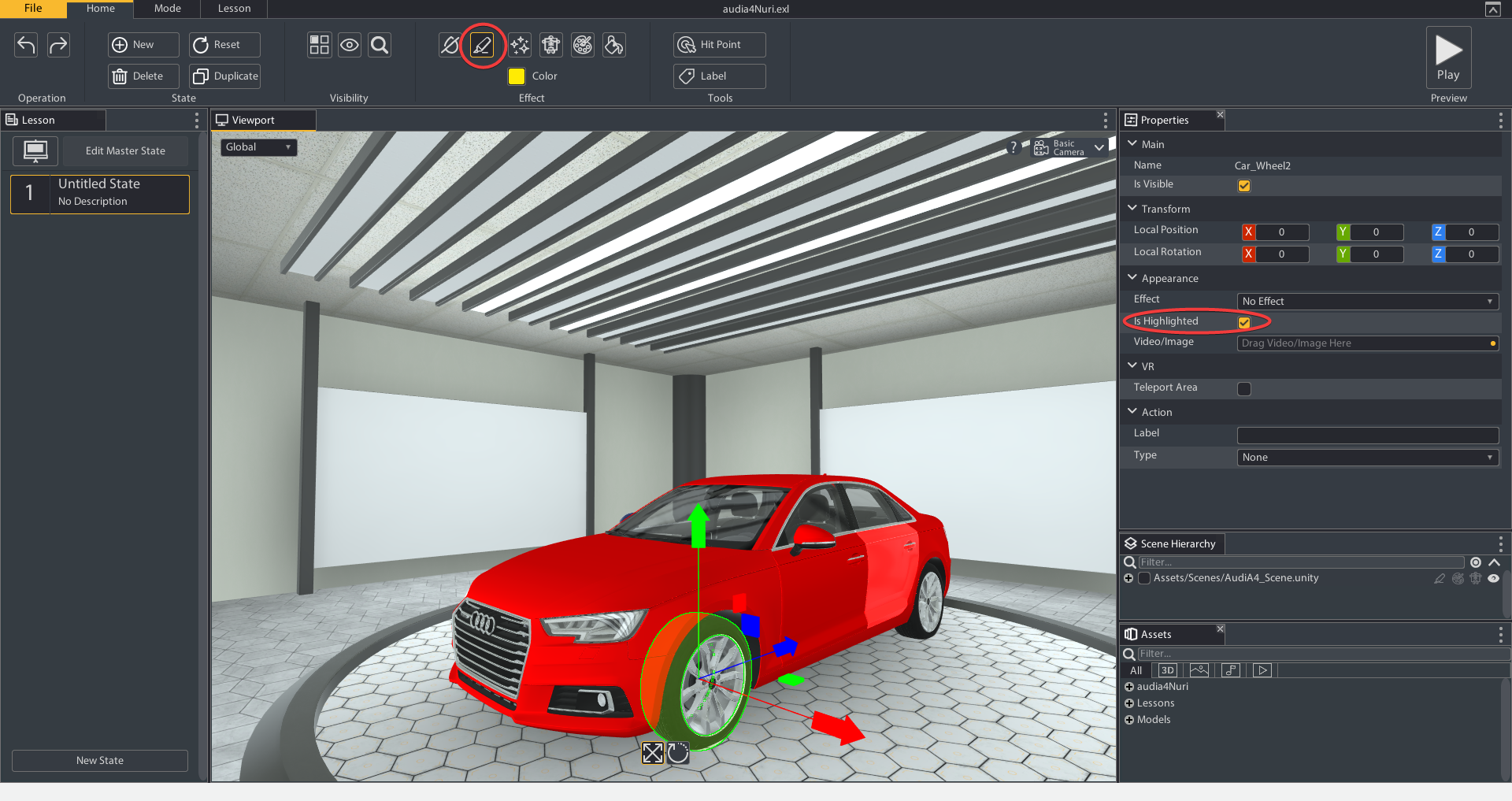Open Viewport panel options menu (three dots)
Viewport: 1512px width, 801px height.
pyautogui.click(x=1106, y=121)
